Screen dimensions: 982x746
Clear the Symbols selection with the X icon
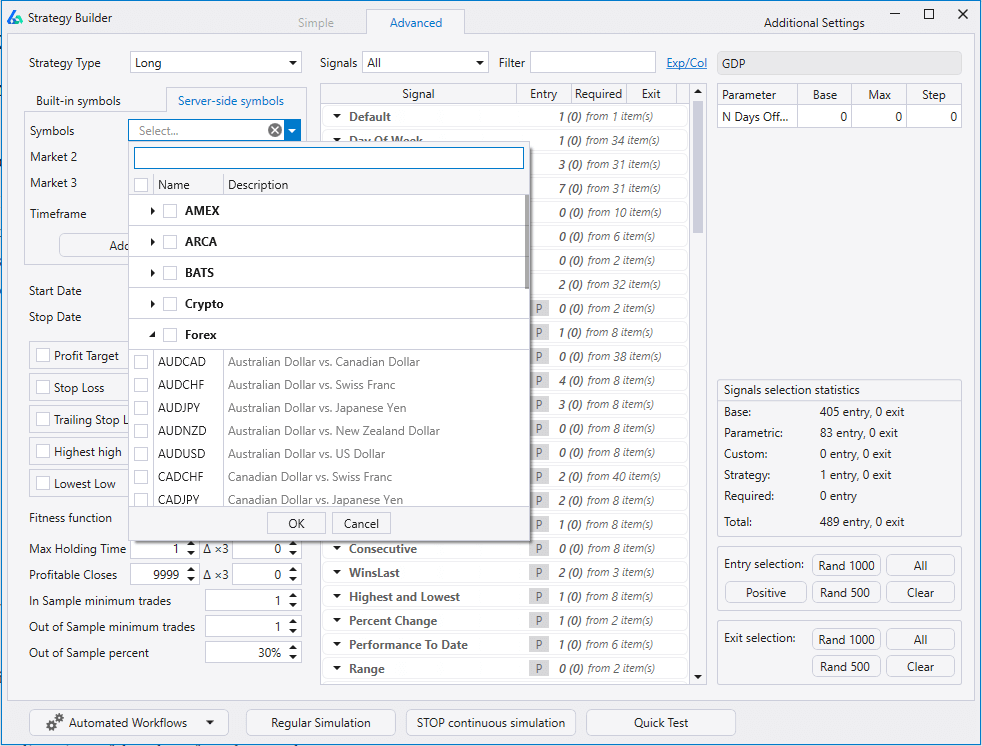coord(275,130)
